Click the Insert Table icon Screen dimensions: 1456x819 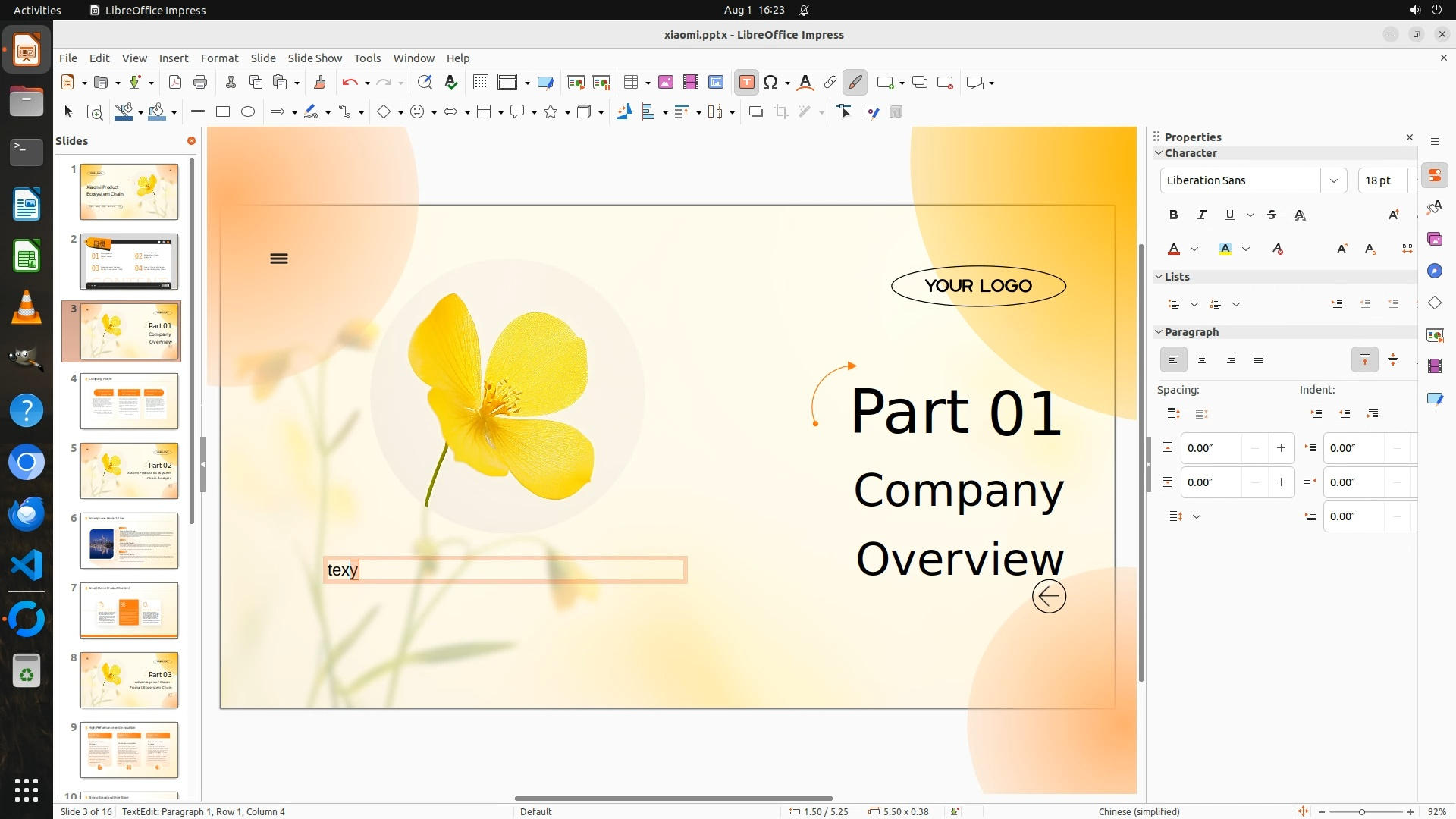(631, 83)
